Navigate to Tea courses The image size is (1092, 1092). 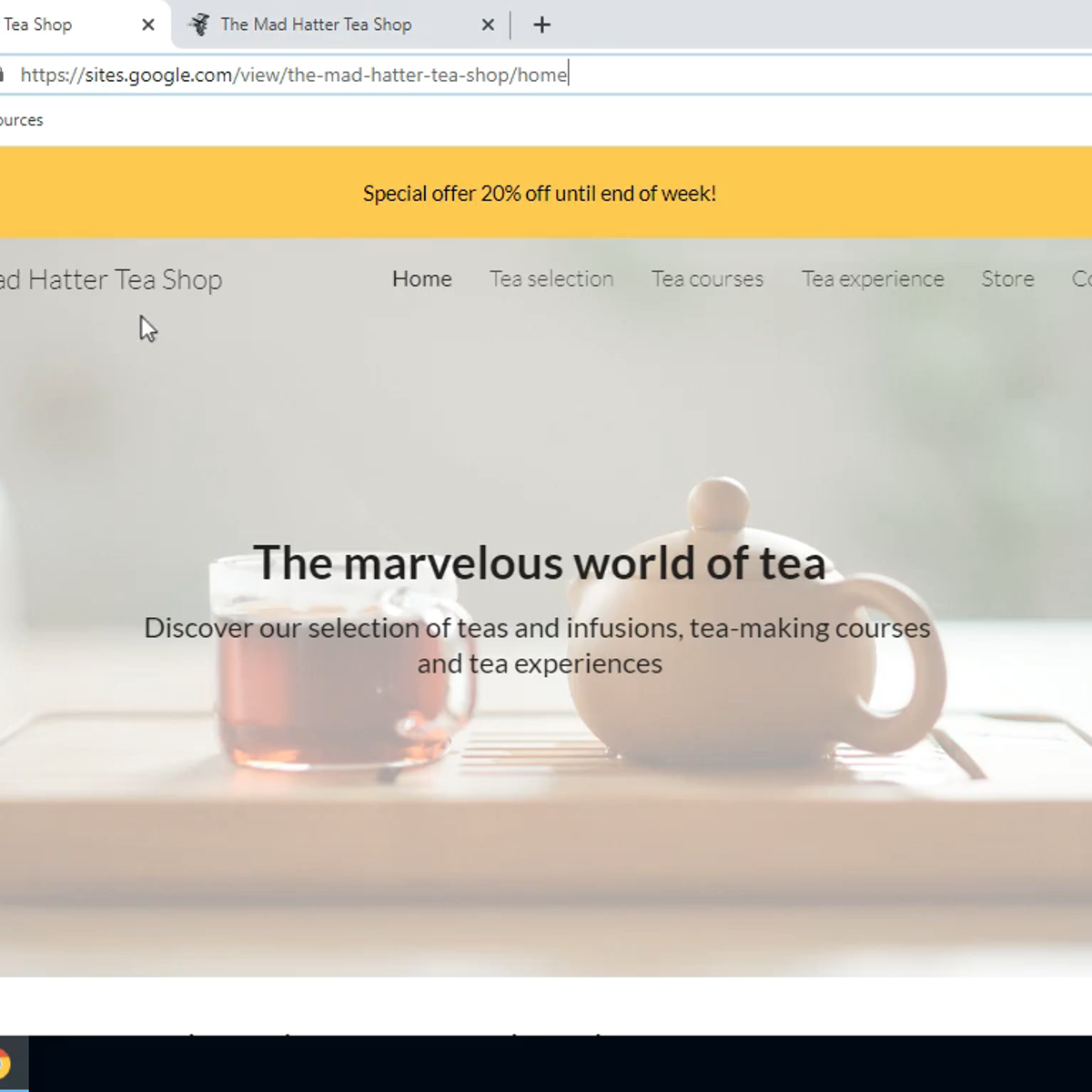coord(707,279)
